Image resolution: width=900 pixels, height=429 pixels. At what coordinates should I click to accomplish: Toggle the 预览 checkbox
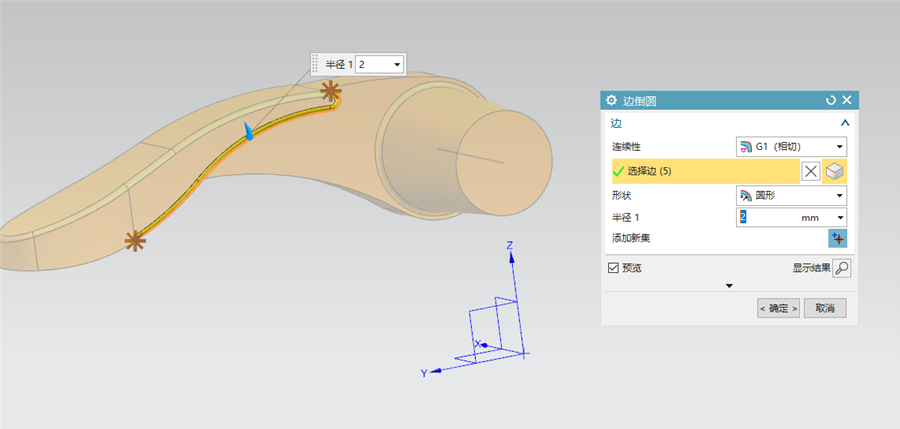click(613, 268)
